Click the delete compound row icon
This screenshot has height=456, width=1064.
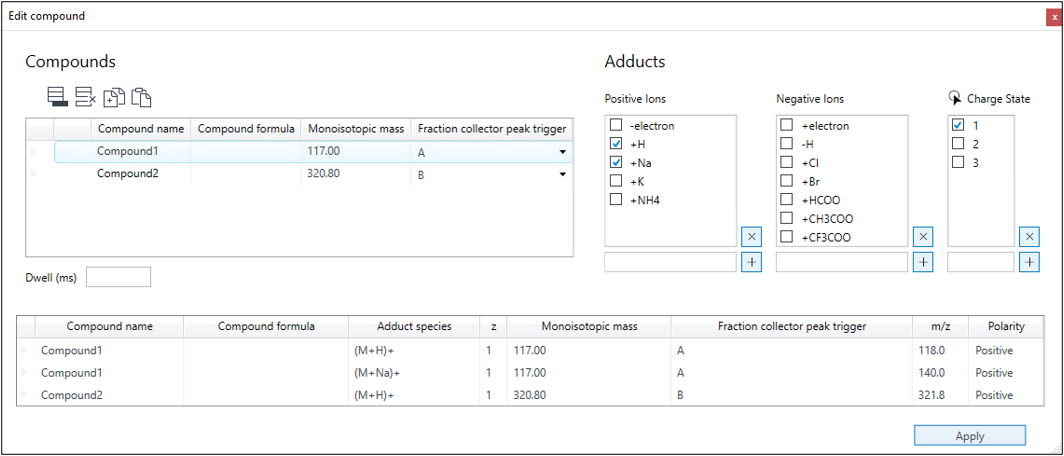(x=86, y=97)
